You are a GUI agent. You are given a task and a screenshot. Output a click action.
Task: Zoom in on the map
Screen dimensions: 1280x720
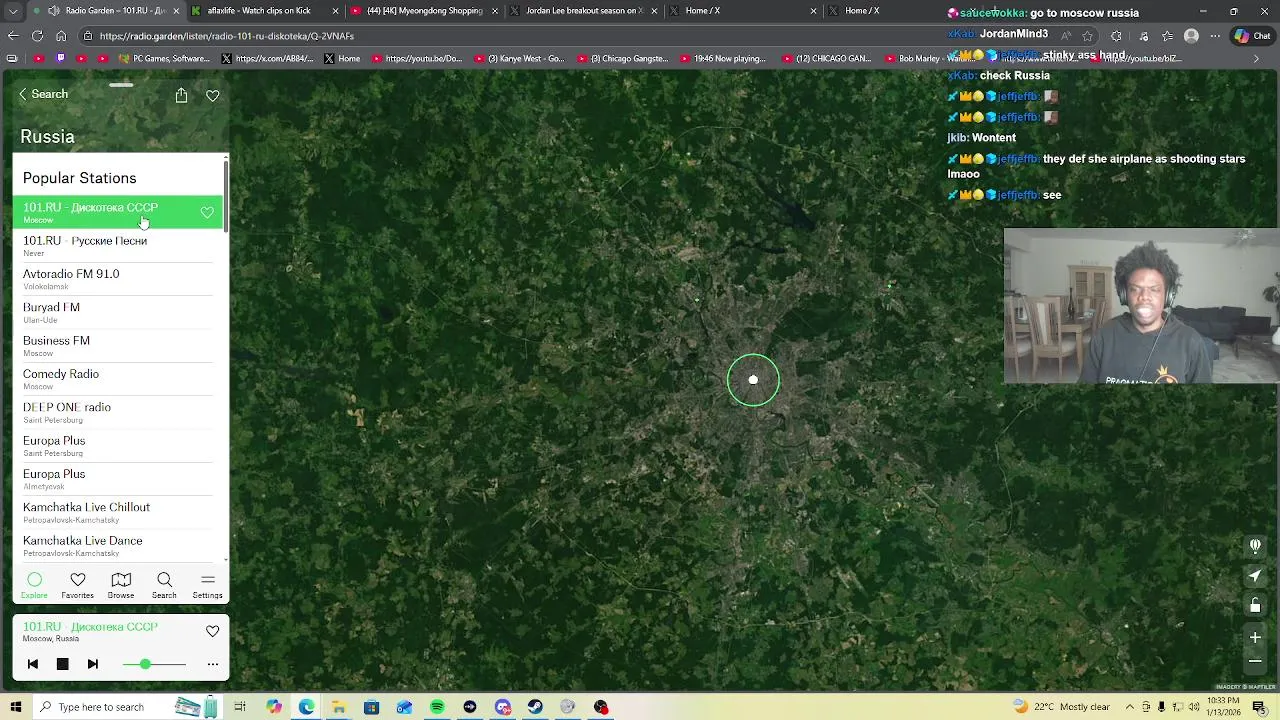point(1255,637)
